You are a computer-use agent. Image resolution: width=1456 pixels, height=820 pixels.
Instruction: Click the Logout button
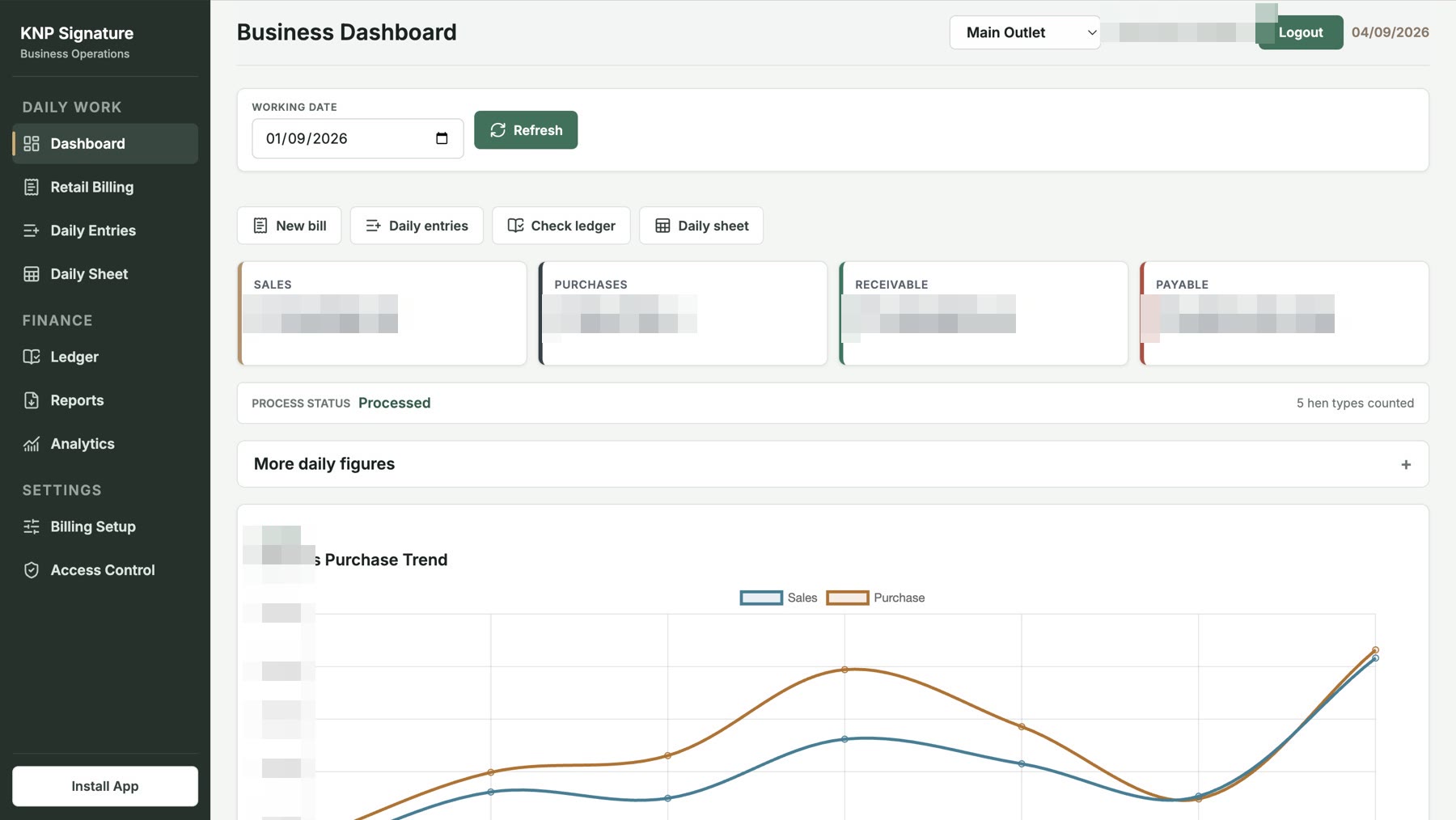click(x=1301, y=32)
